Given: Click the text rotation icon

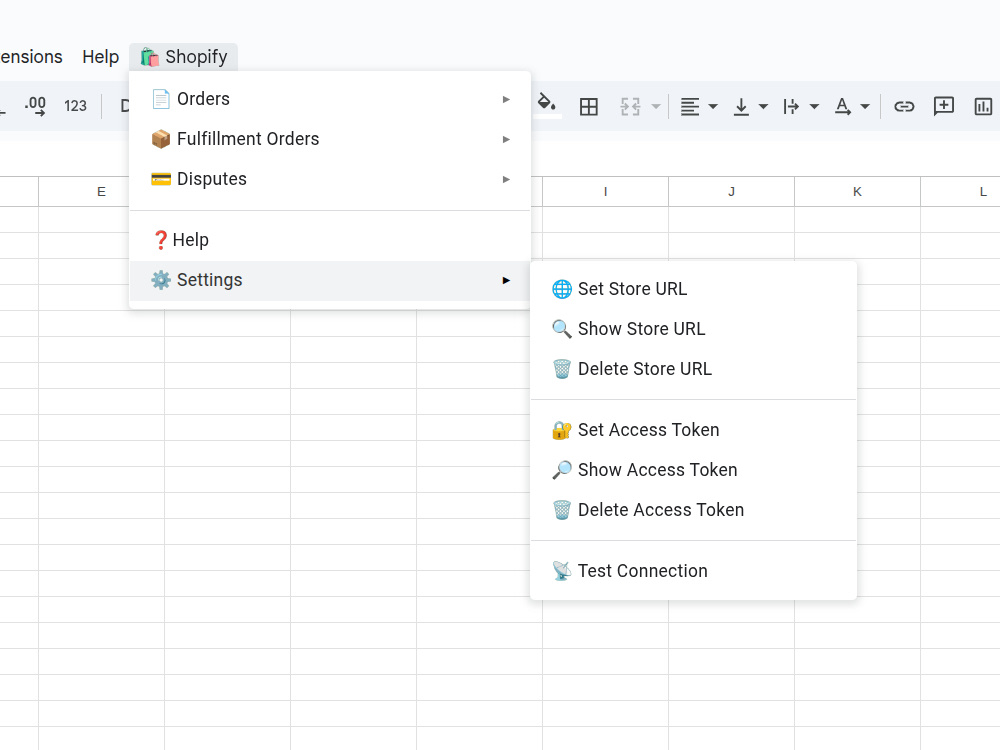Looking at the screenshot, I should point(842,107).
